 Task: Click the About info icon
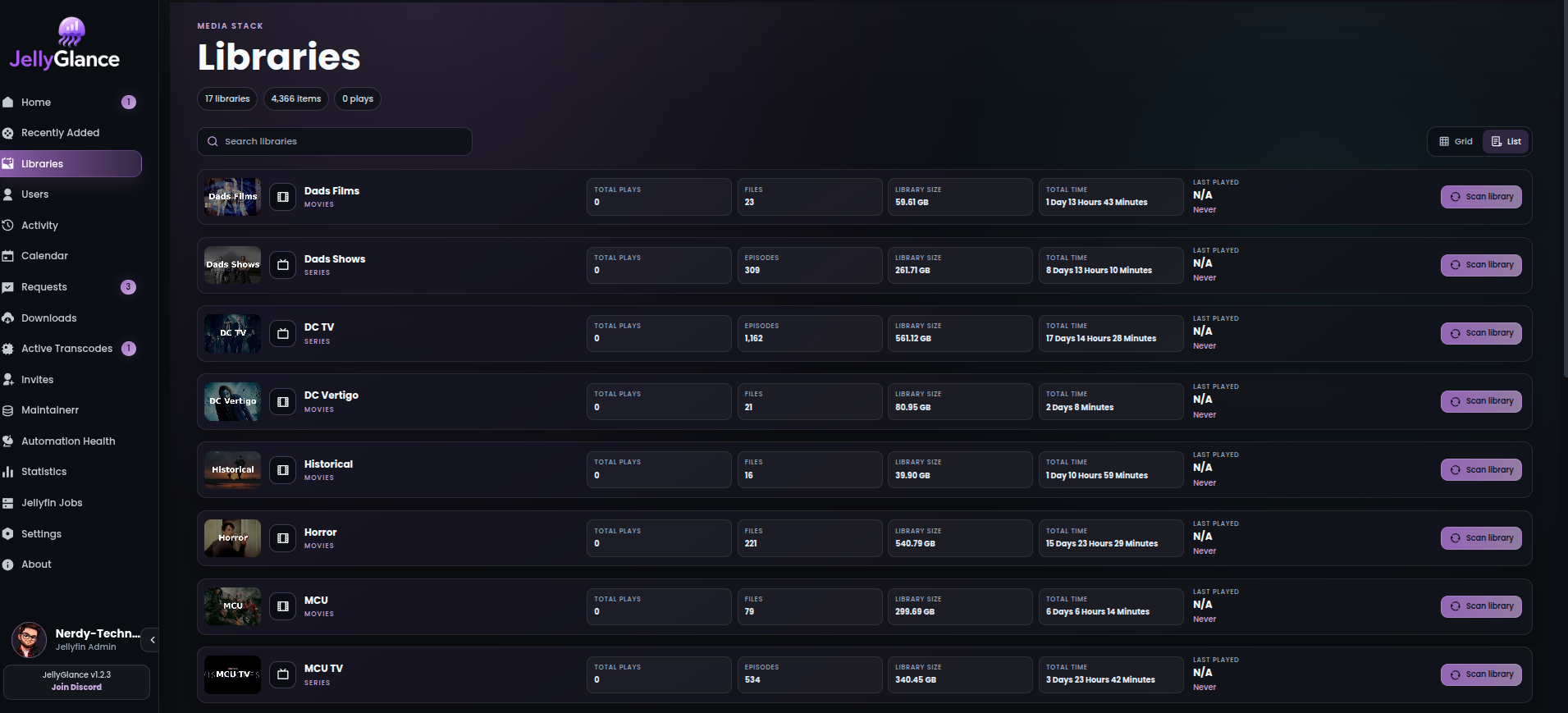click(x=8, y=564)
